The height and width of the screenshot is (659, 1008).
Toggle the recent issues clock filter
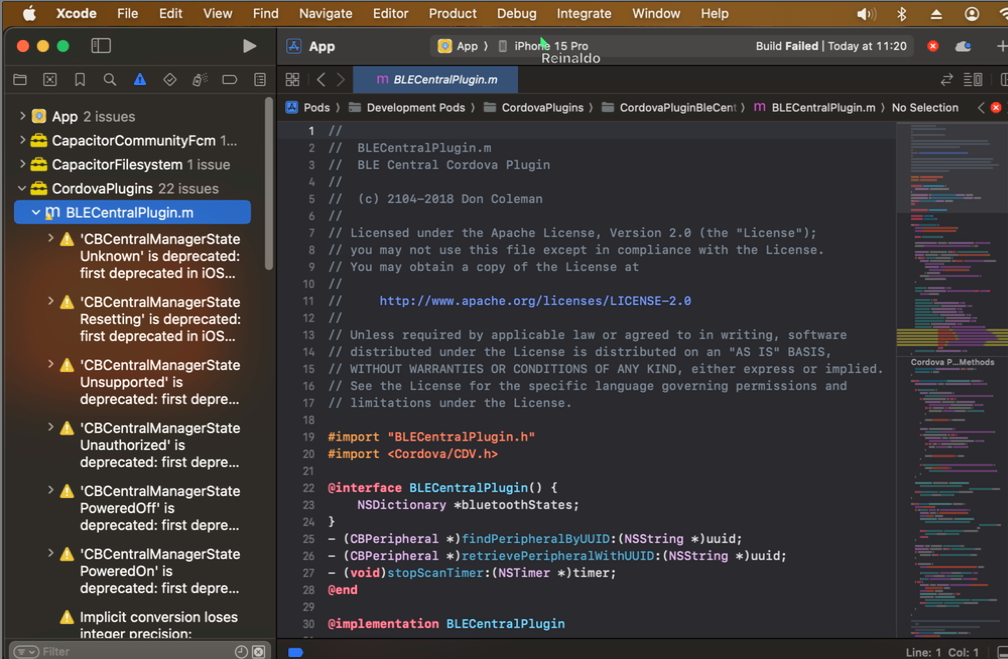241,651
